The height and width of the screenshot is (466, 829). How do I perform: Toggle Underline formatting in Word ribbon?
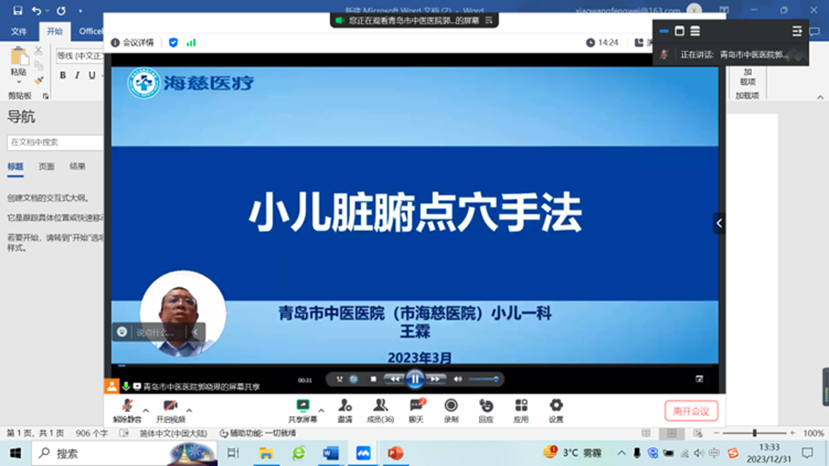(x=92, y=75)
